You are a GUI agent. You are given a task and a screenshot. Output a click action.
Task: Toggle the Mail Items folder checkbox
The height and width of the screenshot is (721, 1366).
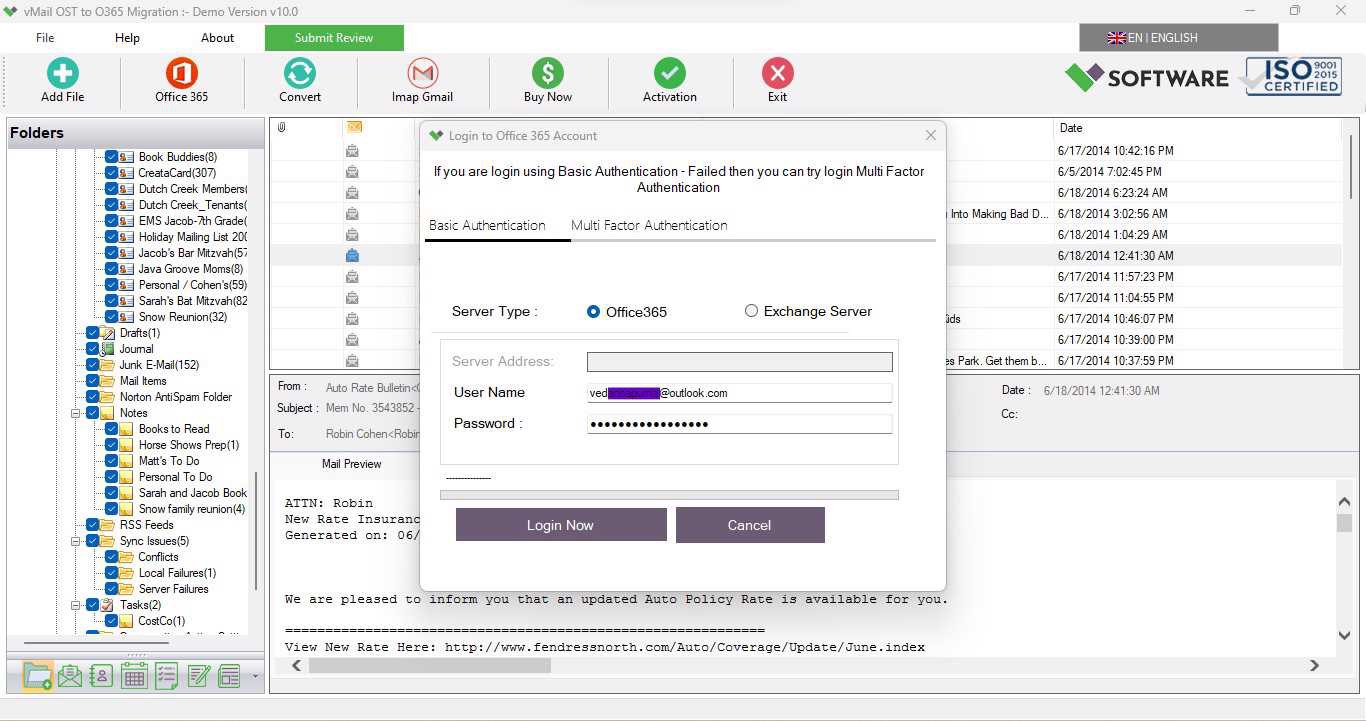pos(93,381)
